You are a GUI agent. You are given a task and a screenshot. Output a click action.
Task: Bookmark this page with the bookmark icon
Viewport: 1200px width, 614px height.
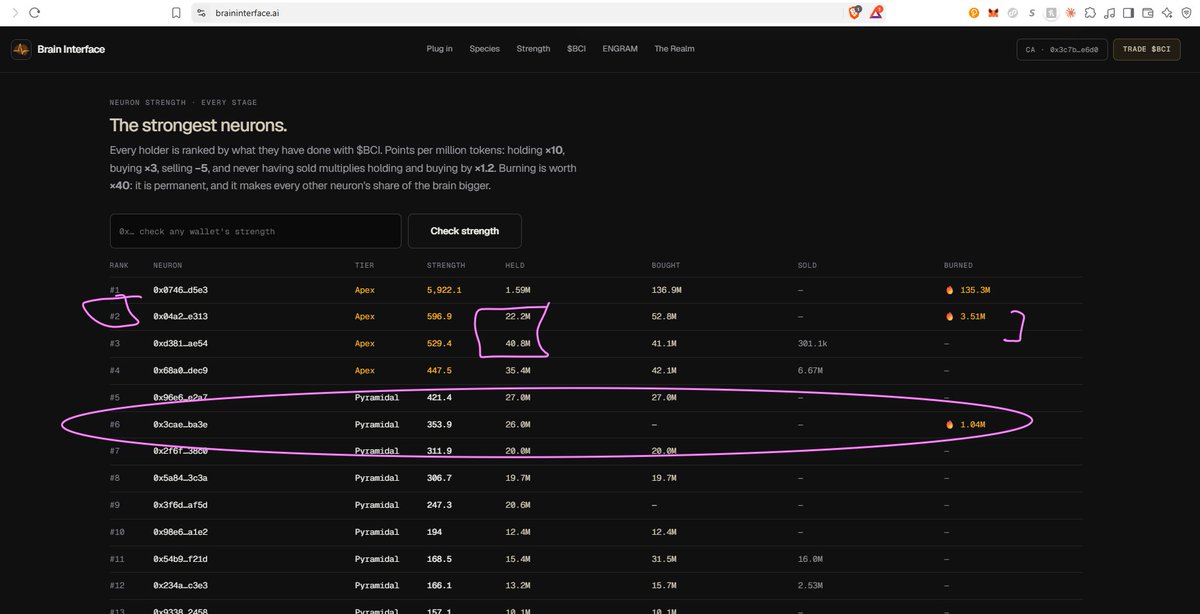176,13
